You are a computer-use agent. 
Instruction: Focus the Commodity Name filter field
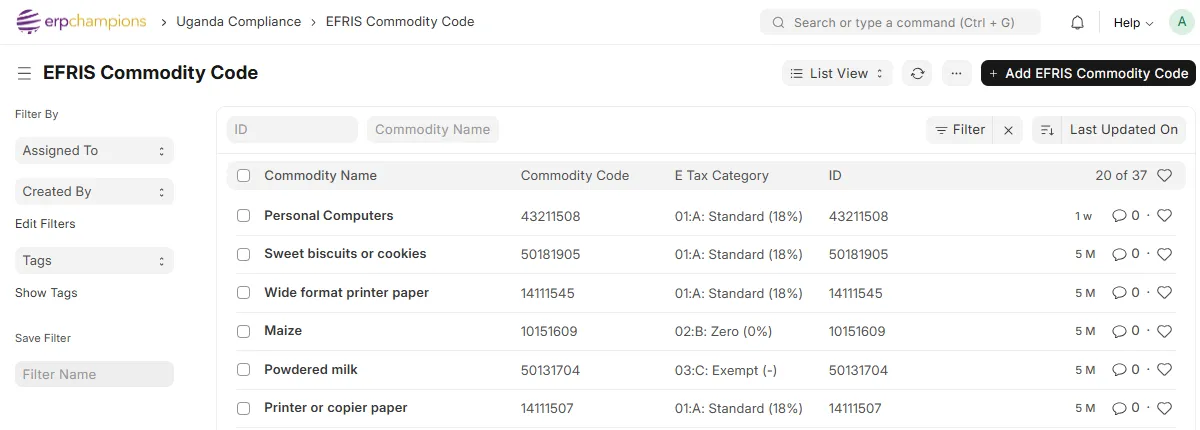432,130
